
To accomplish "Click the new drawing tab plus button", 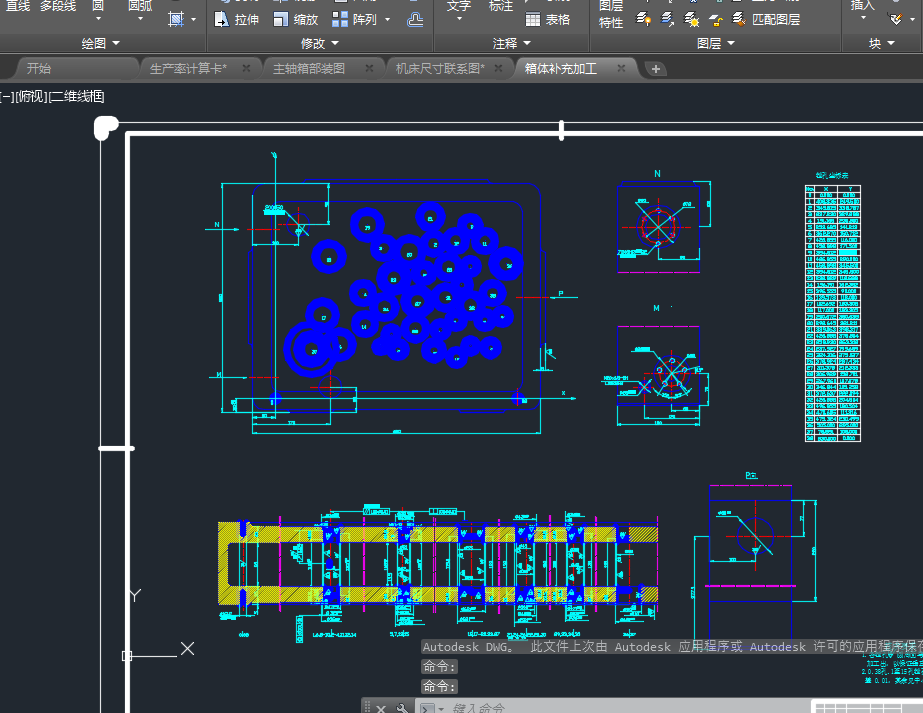I will tap(656, 69).
